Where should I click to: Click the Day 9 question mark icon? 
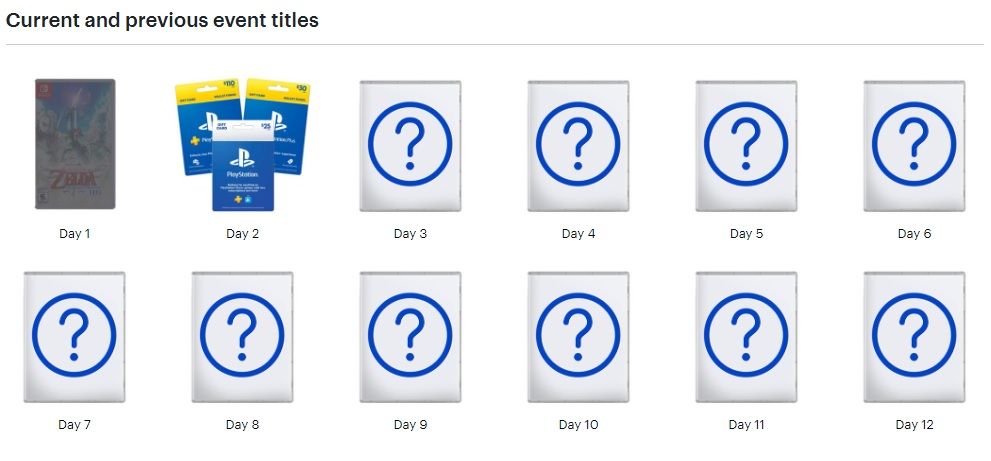pyautogui.click(x=410, y=337)
